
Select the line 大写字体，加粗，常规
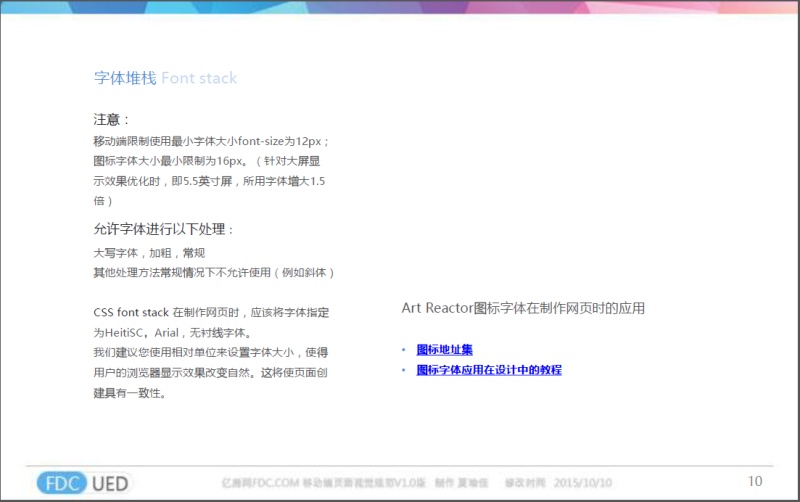tap(149, 253)
